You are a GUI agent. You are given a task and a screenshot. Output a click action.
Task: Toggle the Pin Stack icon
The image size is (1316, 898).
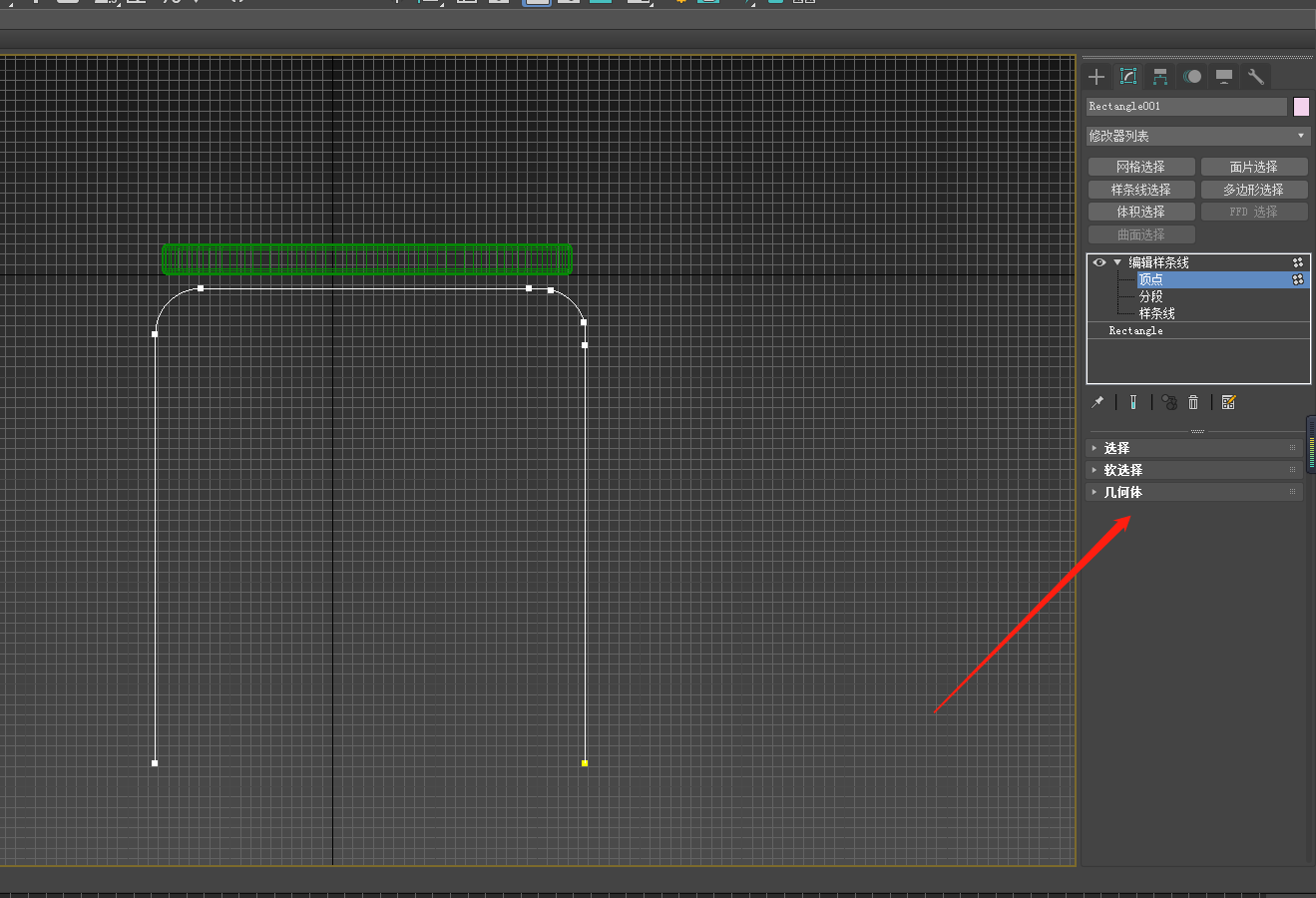point(1097,402)
